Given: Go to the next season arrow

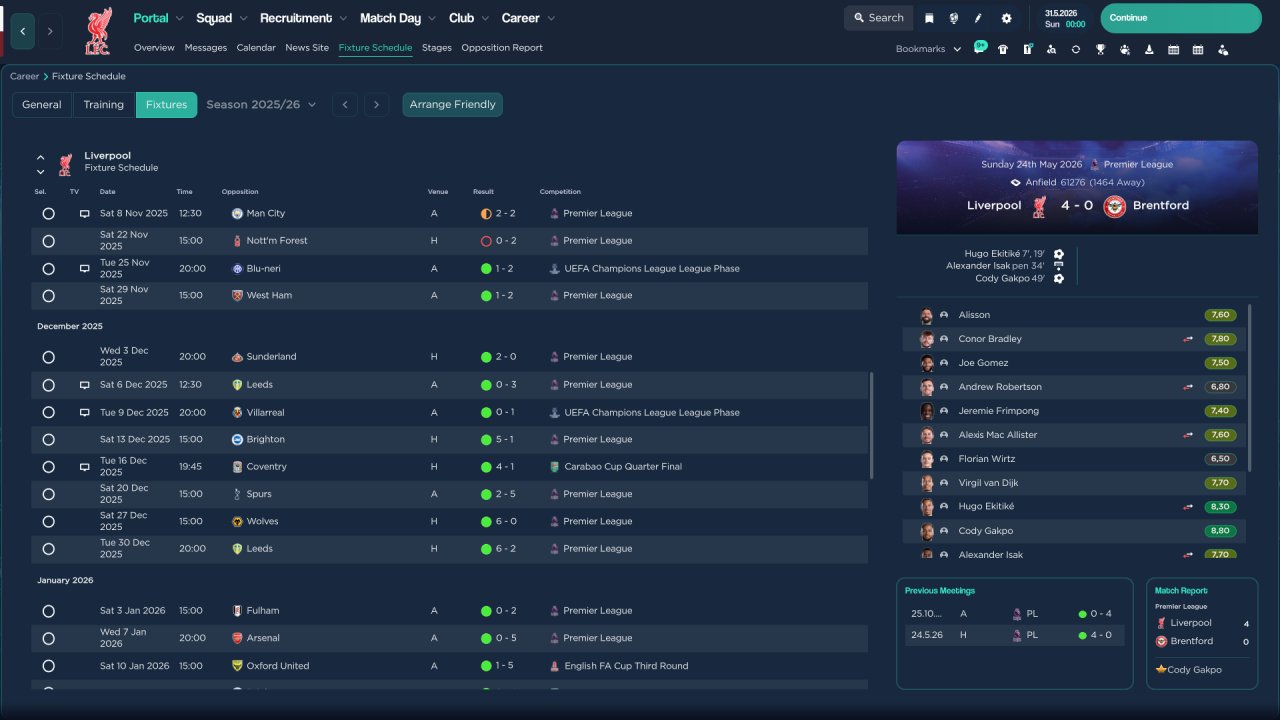Looking at the screenshot, I should pyautogui.click(x=376, y=104).
